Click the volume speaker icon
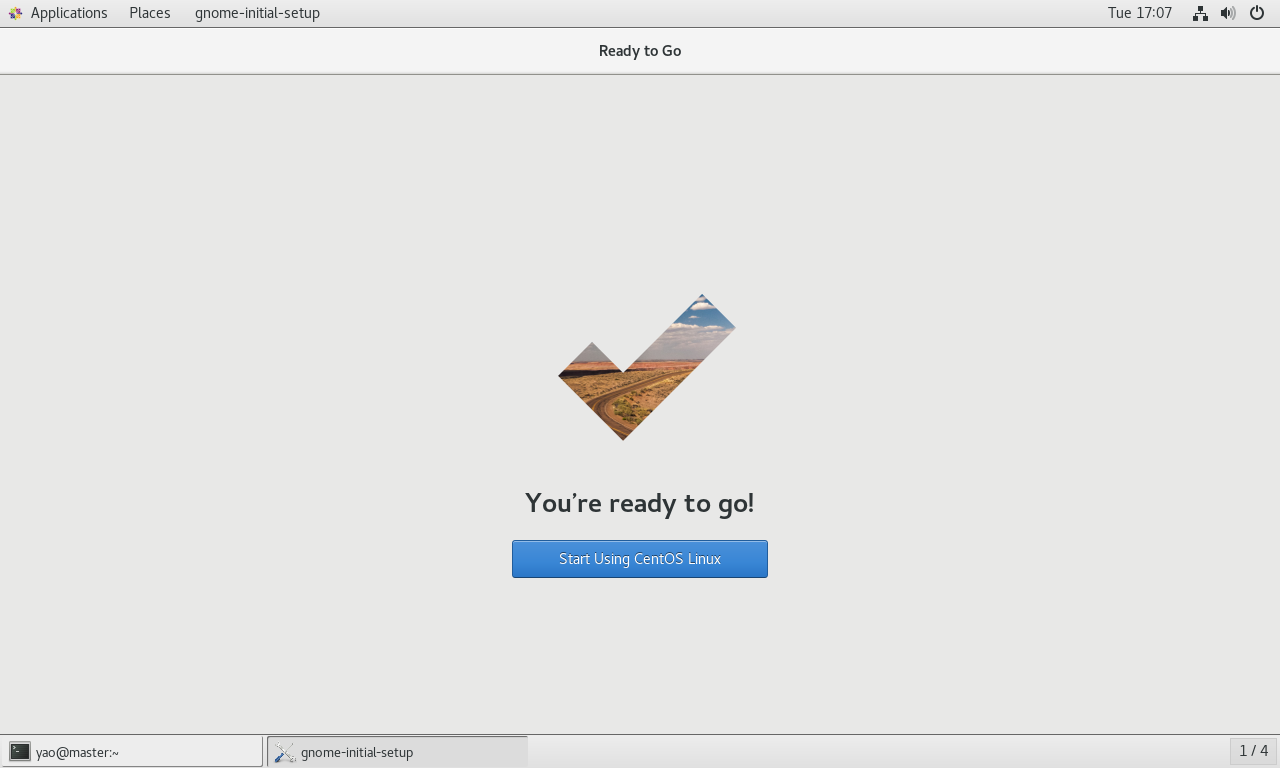The width and height of the screenshot is (1280, 768). (x=1228, y=13)
